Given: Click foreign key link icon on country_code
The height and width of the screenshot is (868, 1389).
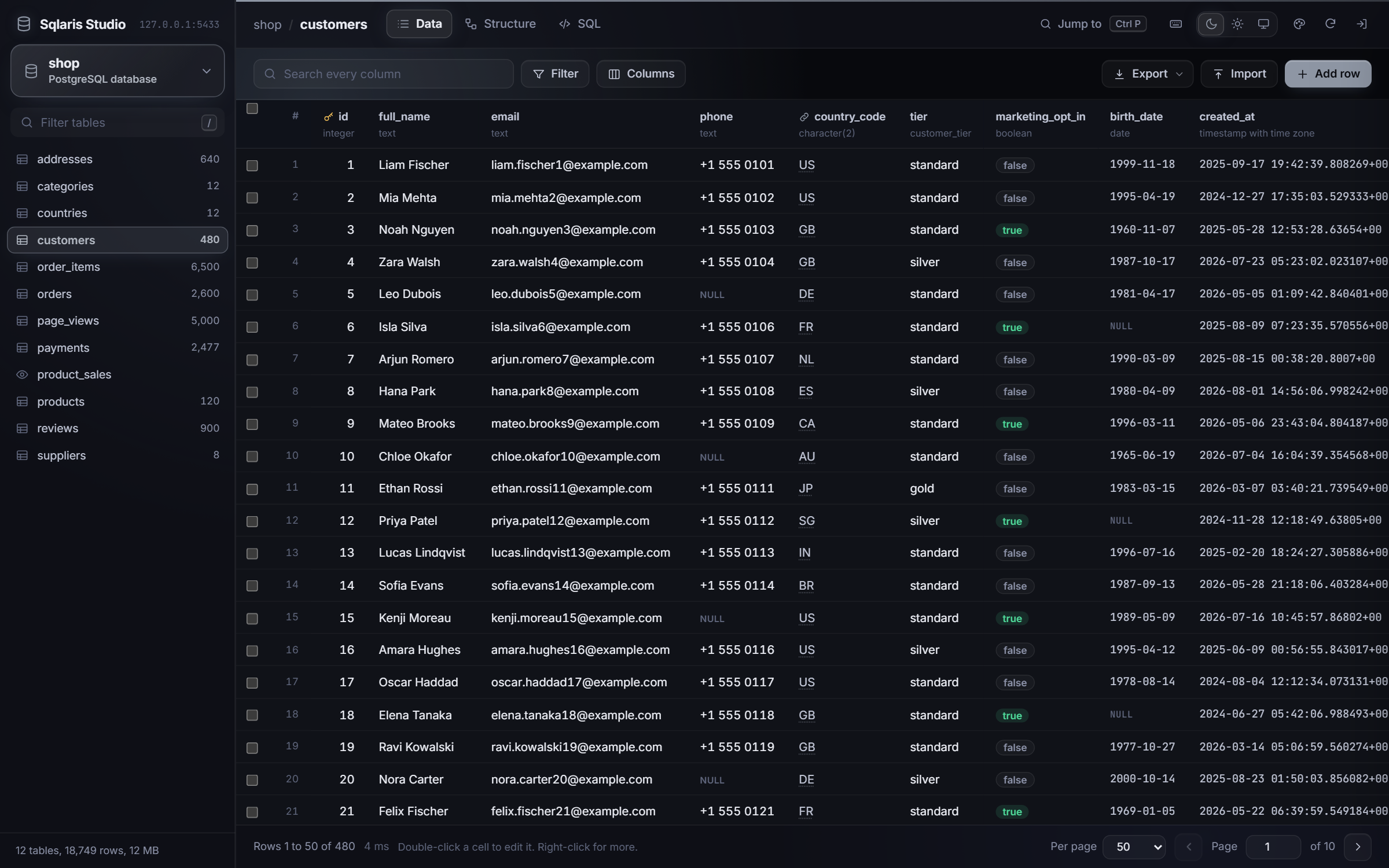Looking at the screenshot, I should click(804, 117).
